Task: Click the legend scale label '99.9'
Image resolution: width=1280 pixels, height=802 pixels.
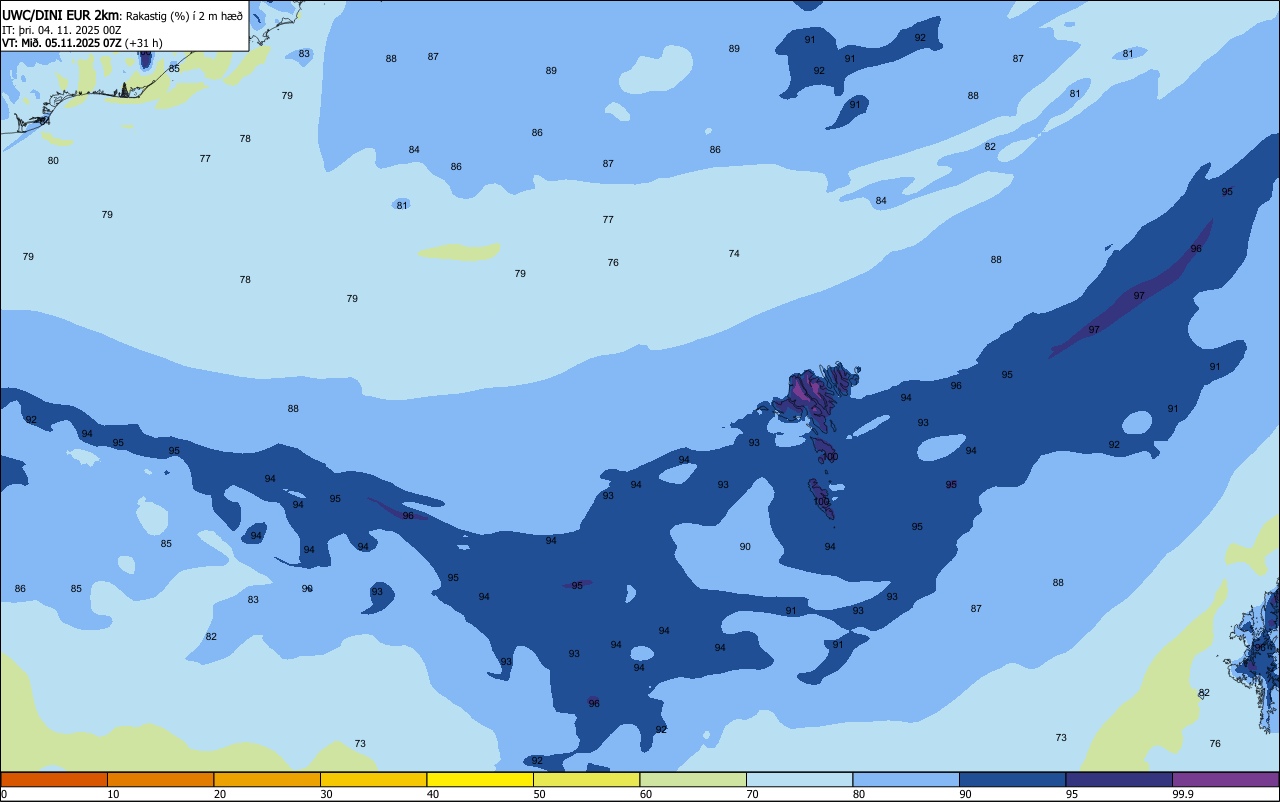Action: pyautogui.click(x=1183, y=794)
